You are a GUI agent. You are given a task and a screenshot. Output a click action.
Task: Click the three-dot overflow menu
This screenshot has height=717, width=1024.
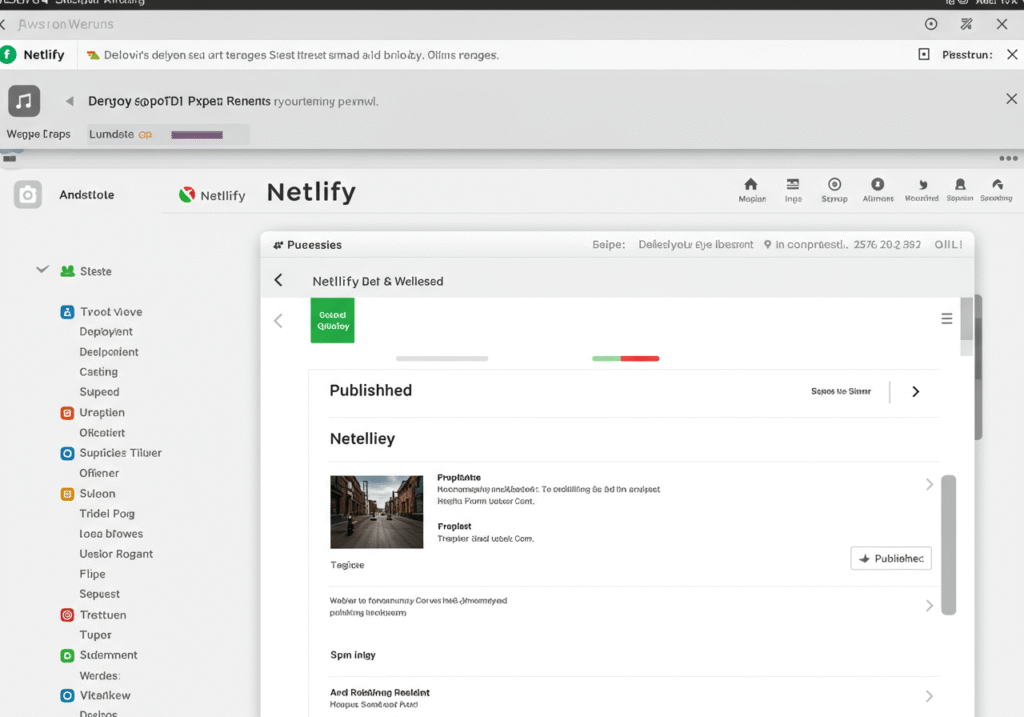[x=1008, y=158]
